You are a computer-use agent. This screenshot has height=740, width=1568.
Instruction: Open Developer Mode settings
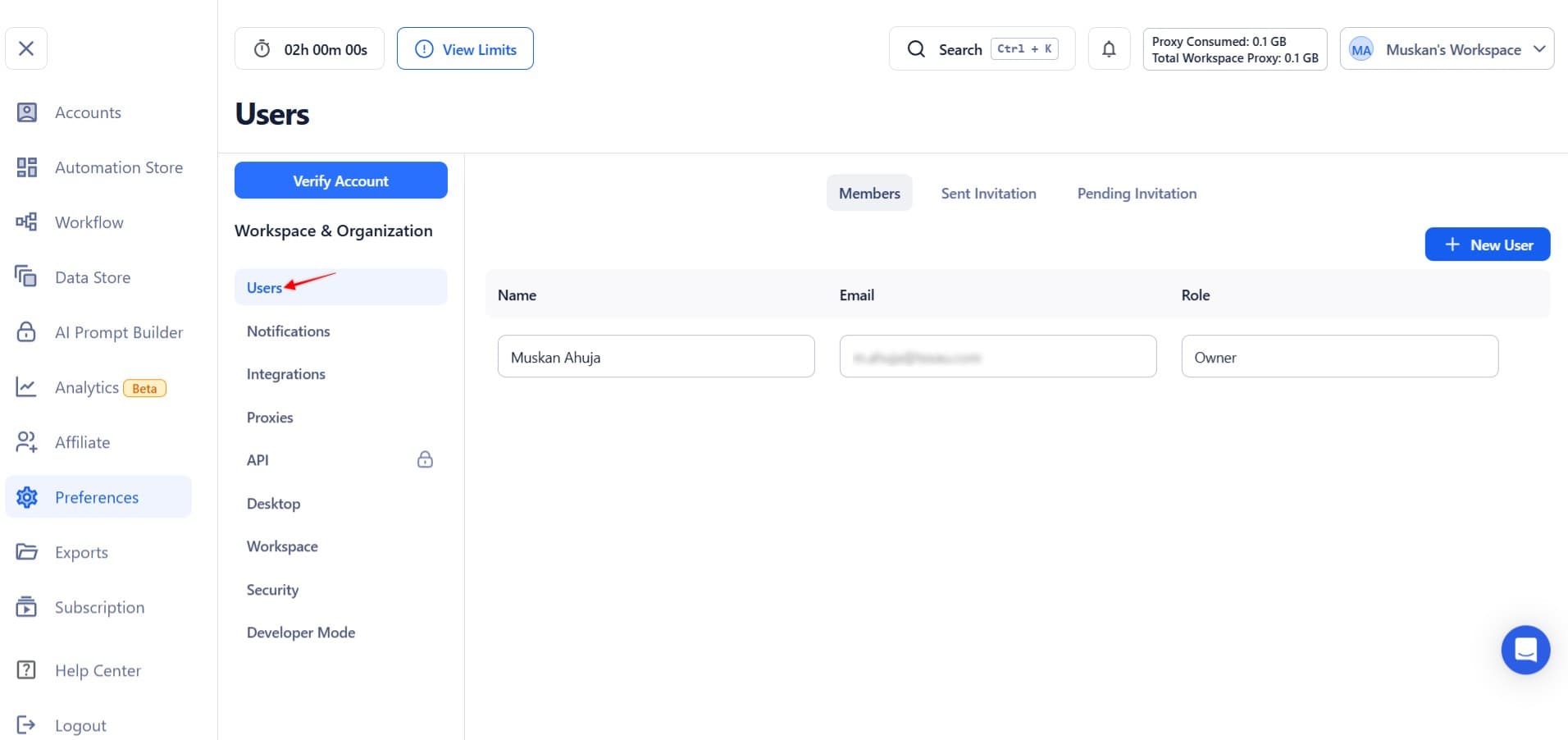click(x=300, y=632)
